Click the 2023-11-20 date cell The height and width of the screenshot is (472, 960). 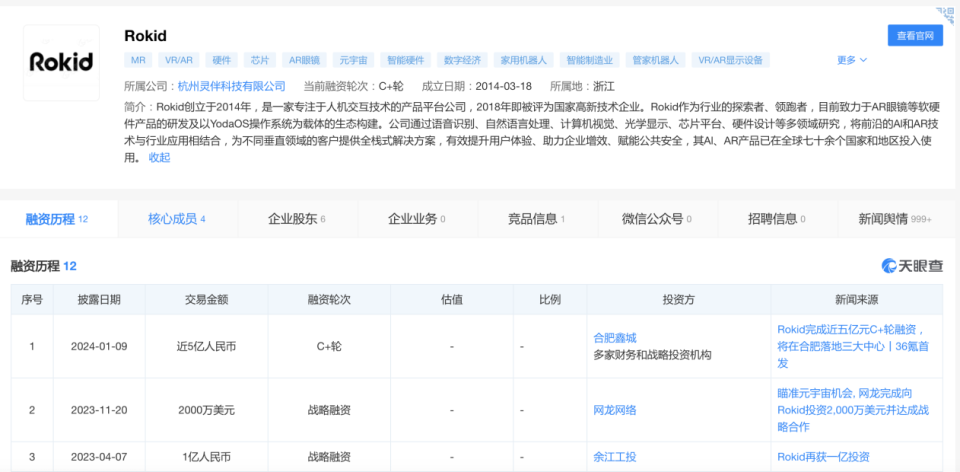tap(99, 410)
